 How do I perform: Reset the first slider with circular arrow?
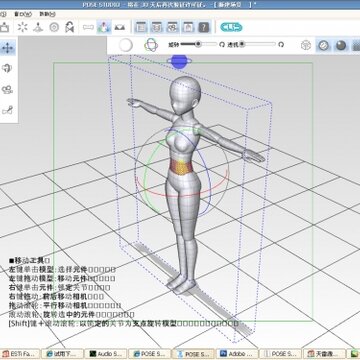click(222, 44)
